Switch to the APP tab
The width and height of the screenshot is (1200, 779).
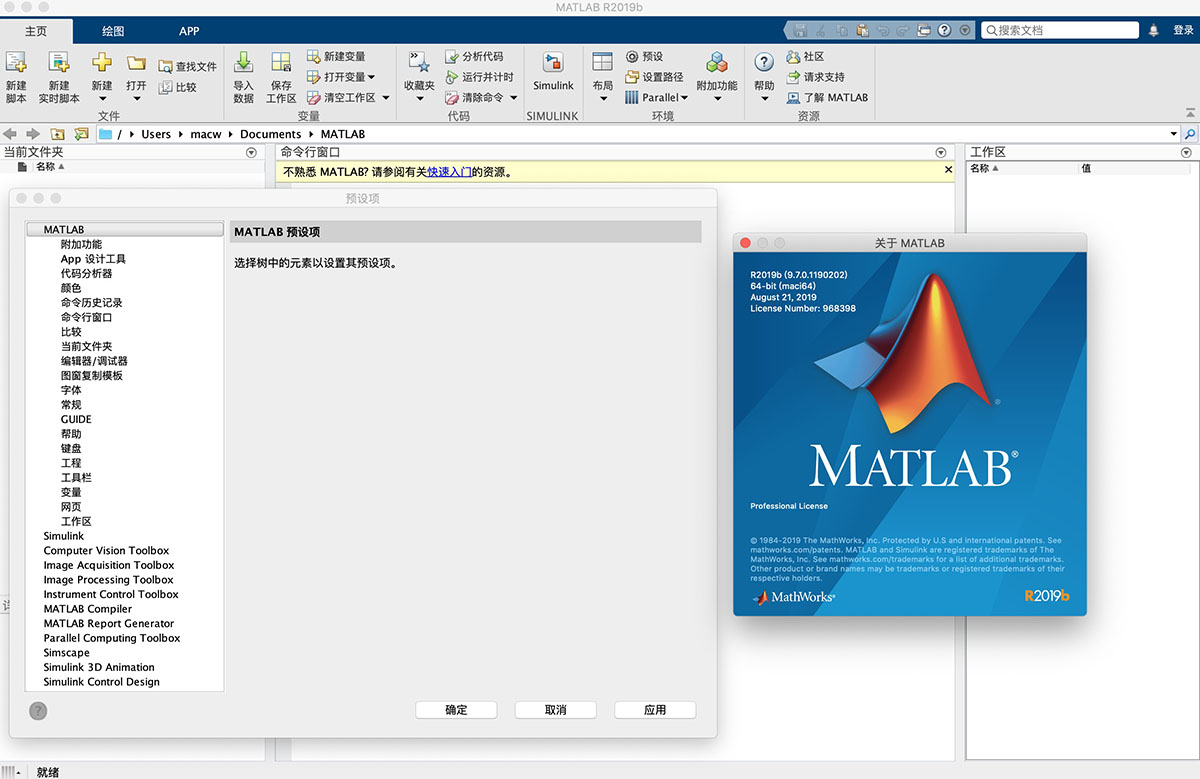tap(189, 31)
